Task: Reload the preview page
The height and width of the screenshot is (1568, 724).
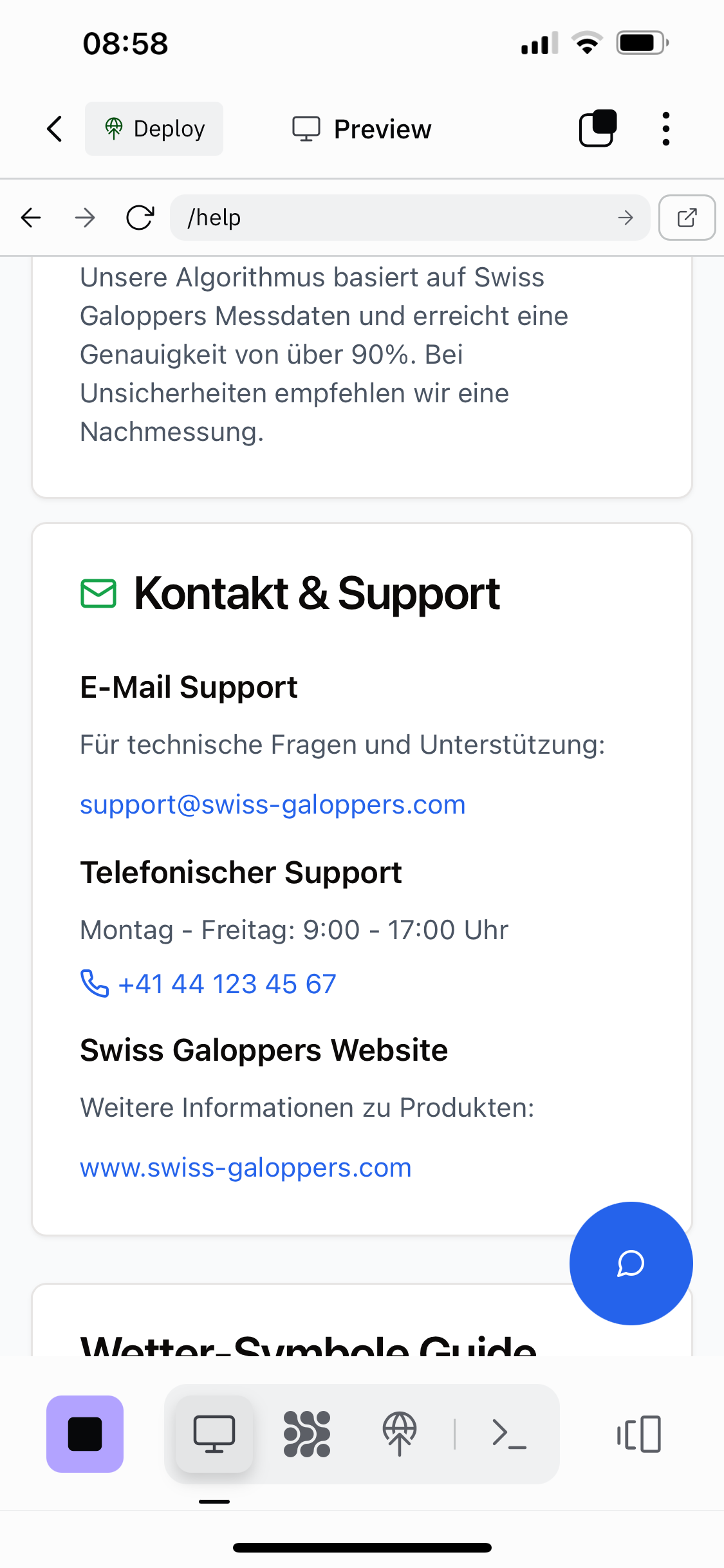Action: tap(140, 218)
